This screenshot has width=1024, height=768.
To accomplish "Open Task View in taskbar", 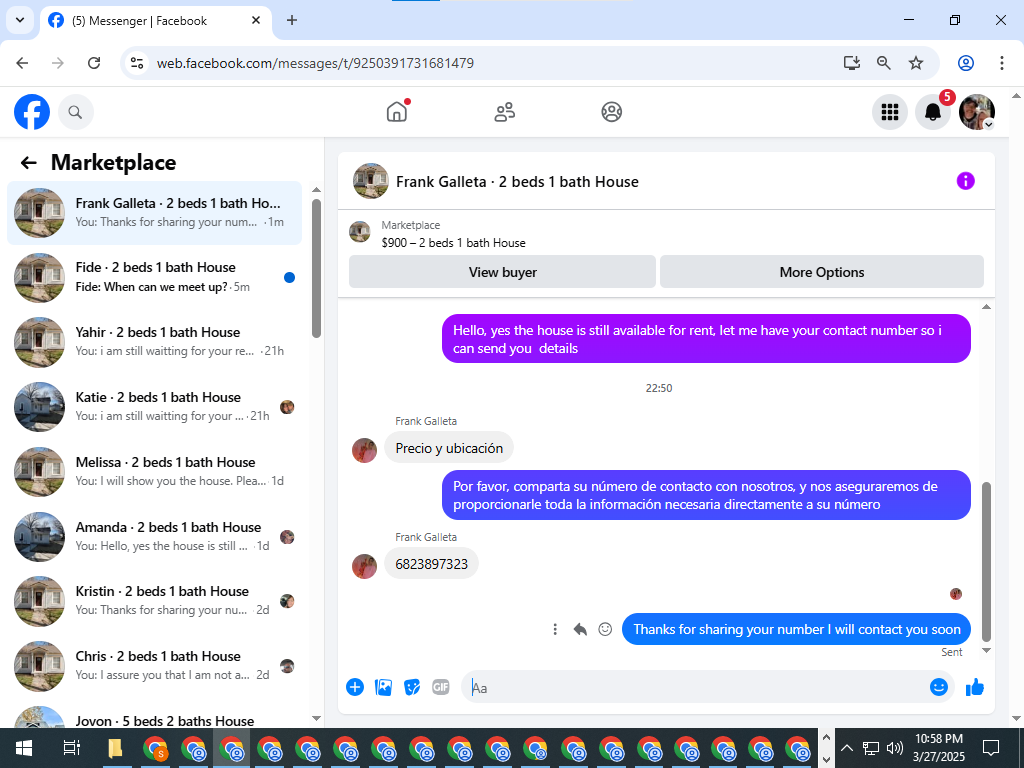I will tap(71, 748).
